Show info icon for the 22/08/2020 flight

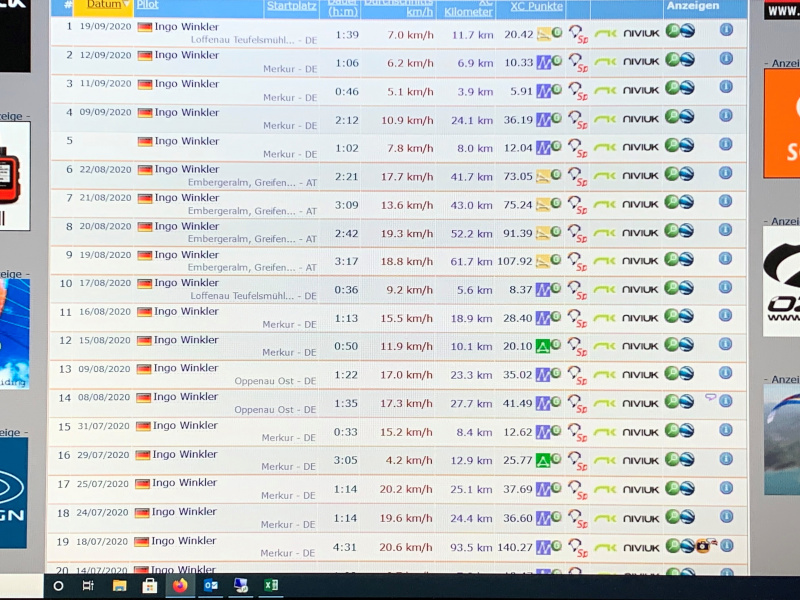726,173
